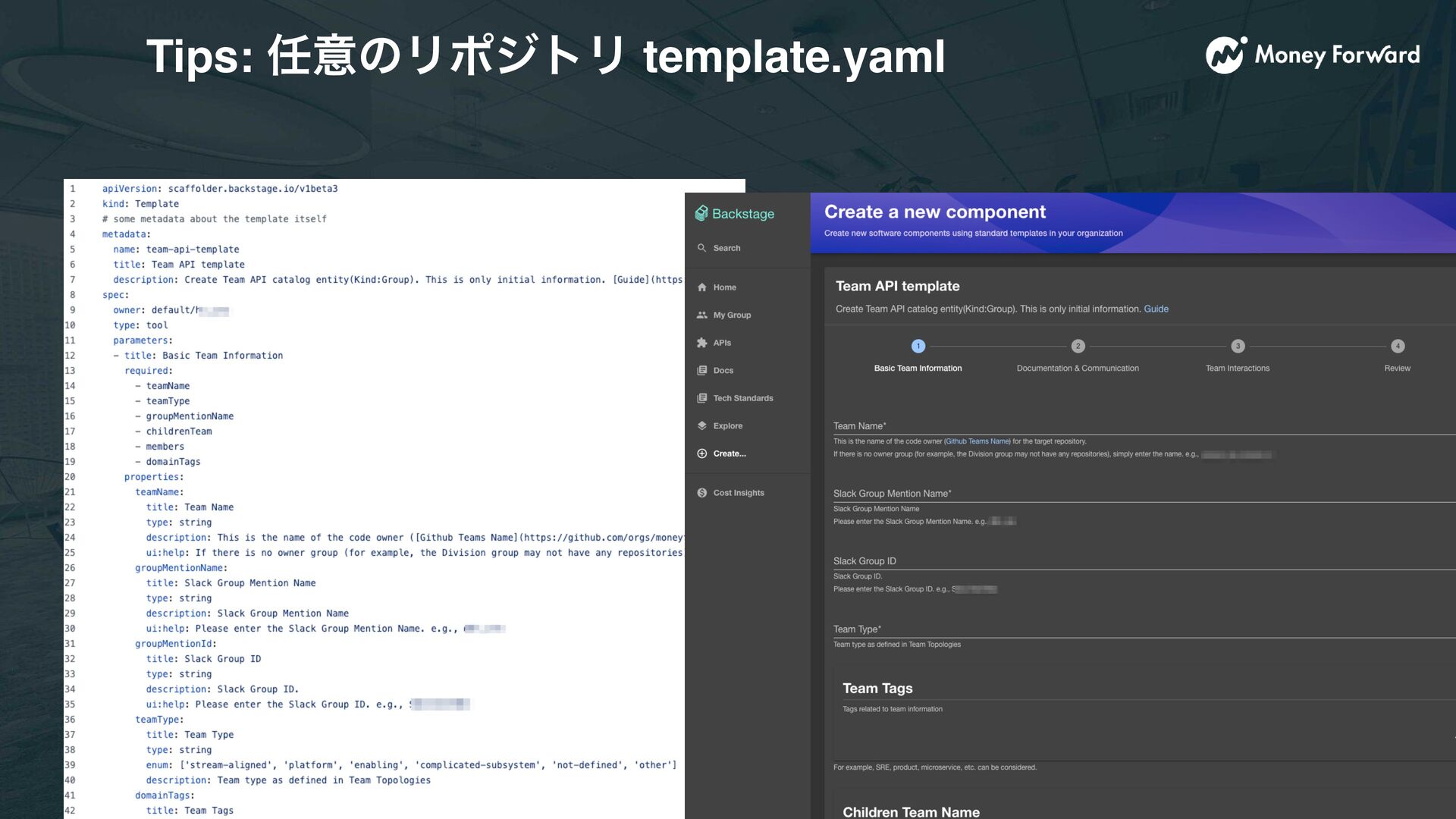The height and width of the screenshot is (819, 1456).
Task: Click code line '- domainTags'
Action: click(x=168, y=462)
